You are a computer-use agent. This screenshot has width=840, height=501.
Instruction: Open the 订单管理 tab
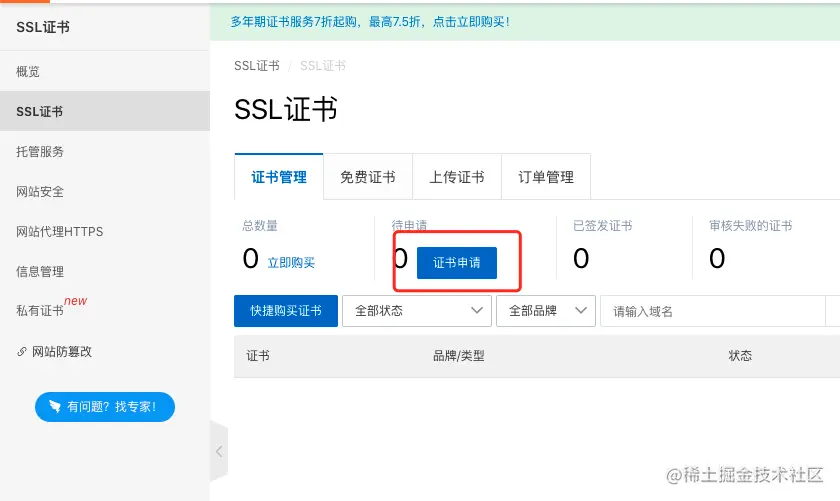tap(546, 177)
